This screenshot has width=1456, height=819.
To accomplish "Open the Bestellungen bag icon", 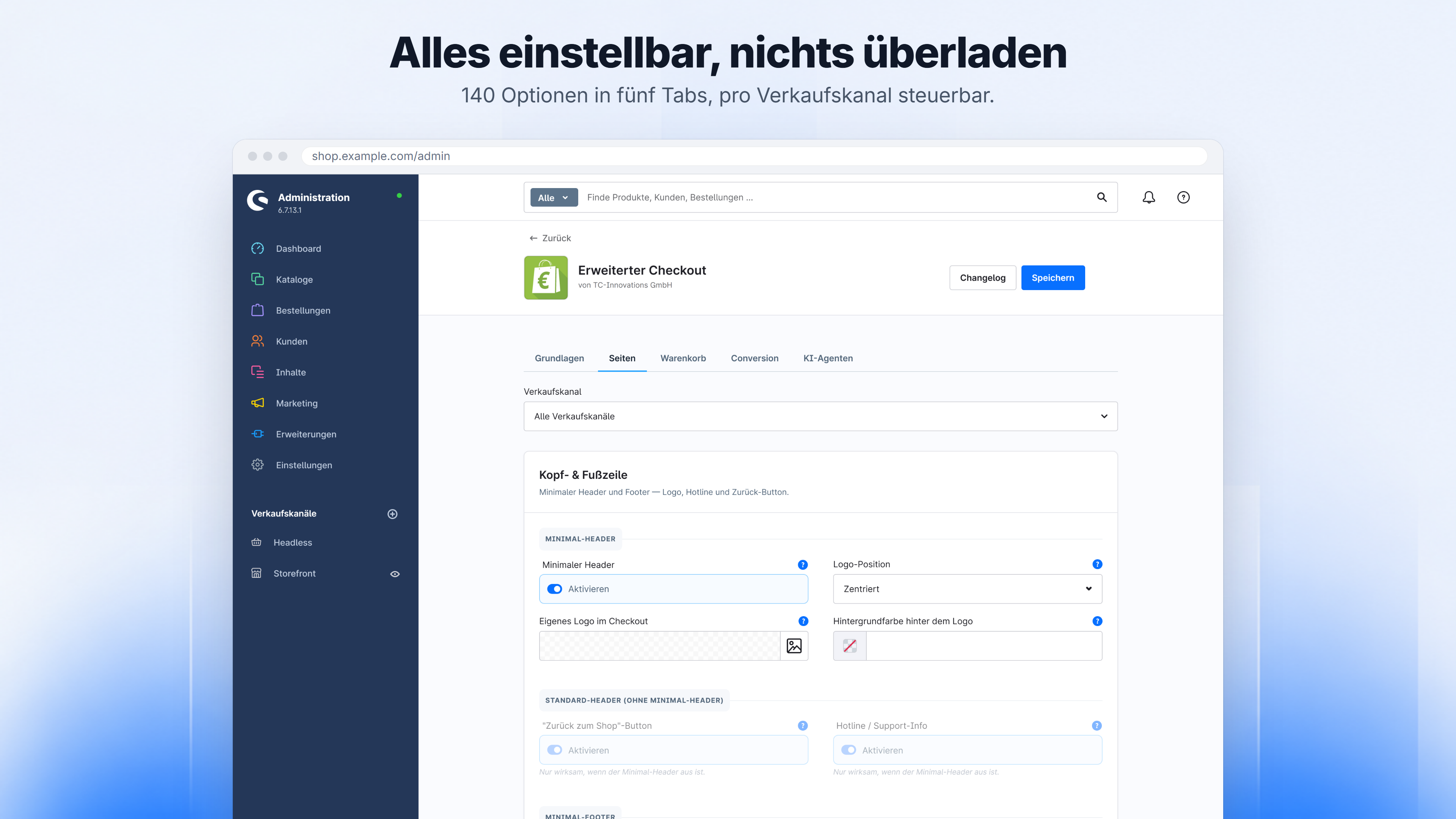I will [258, 310].
